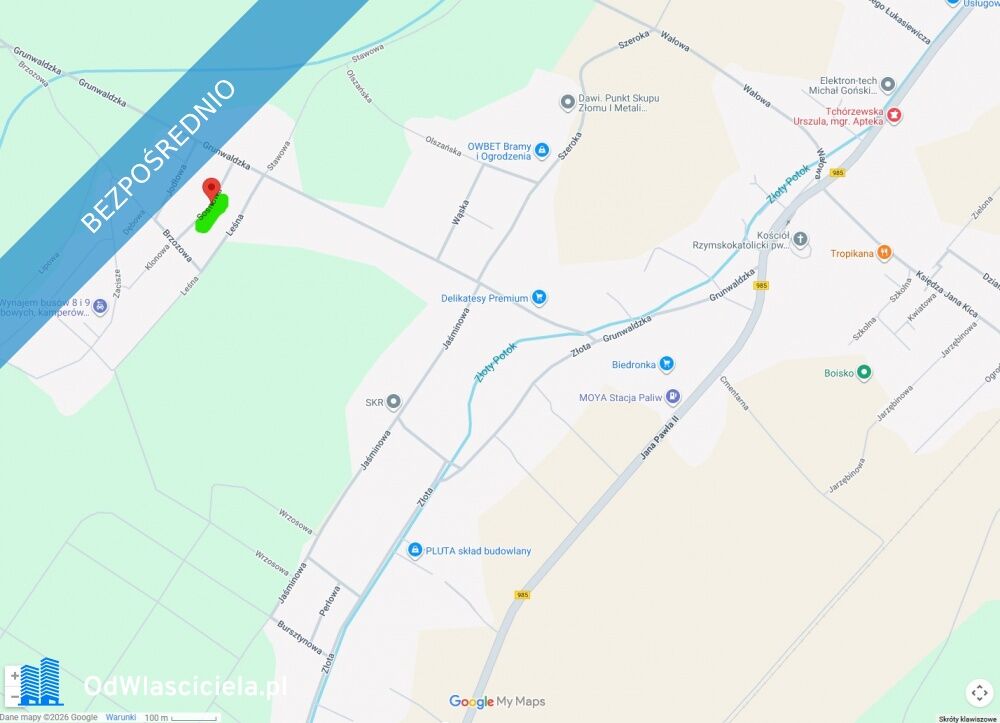Open the Tropikana restaurant marker

pyautogui.click(x=884, y=252)
